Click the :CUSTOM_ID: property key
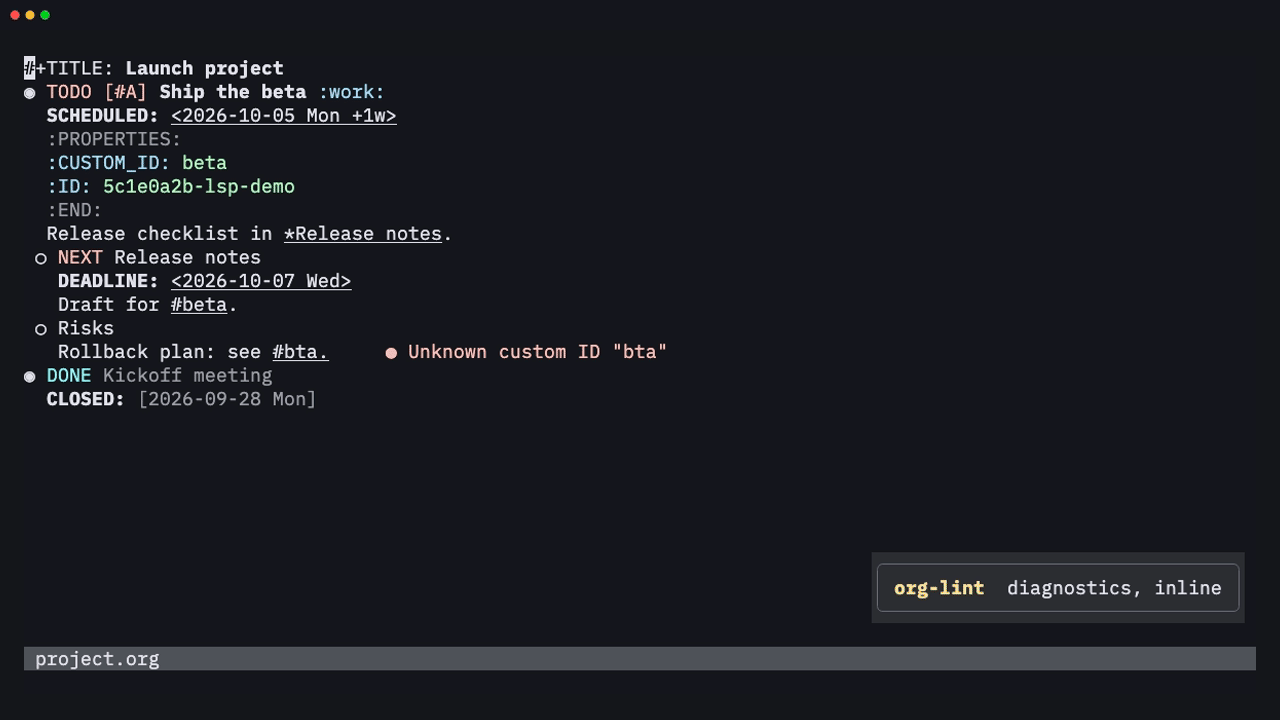The height and width of the screenshot is (720, 1280). [109, 163]
